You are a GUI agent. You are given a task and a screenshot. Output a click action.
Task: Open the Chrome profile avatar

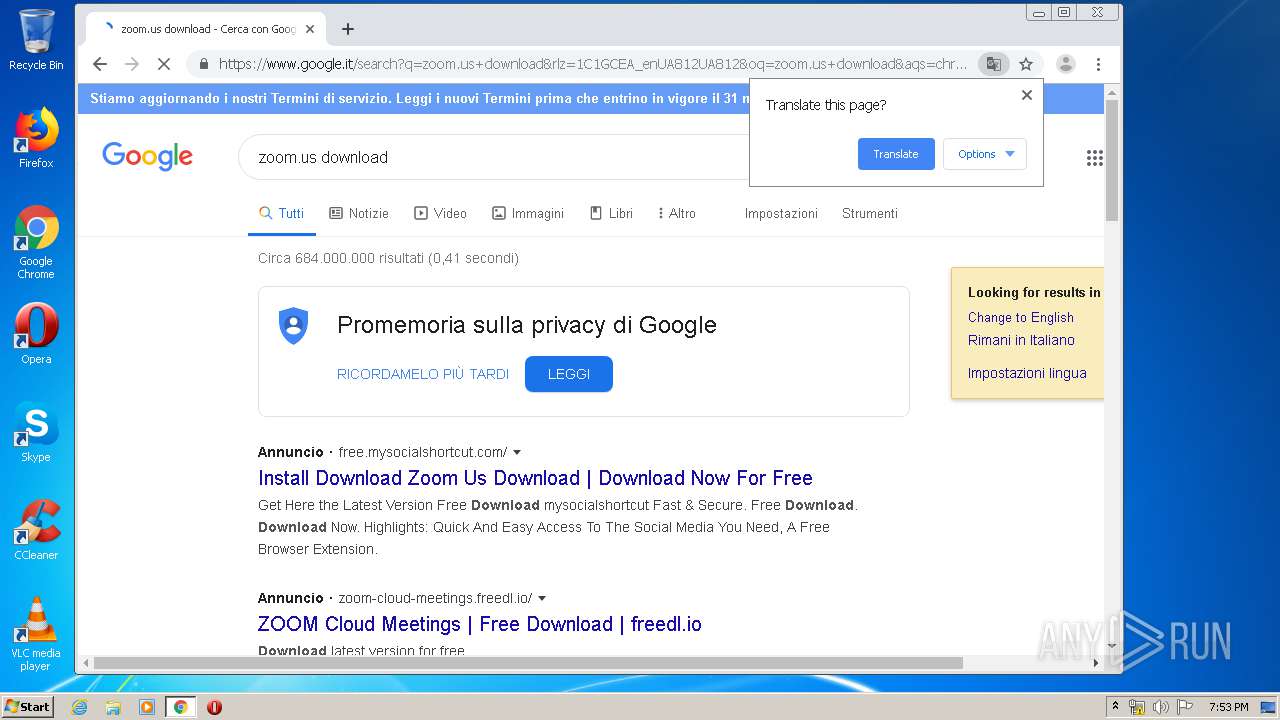1066,64
